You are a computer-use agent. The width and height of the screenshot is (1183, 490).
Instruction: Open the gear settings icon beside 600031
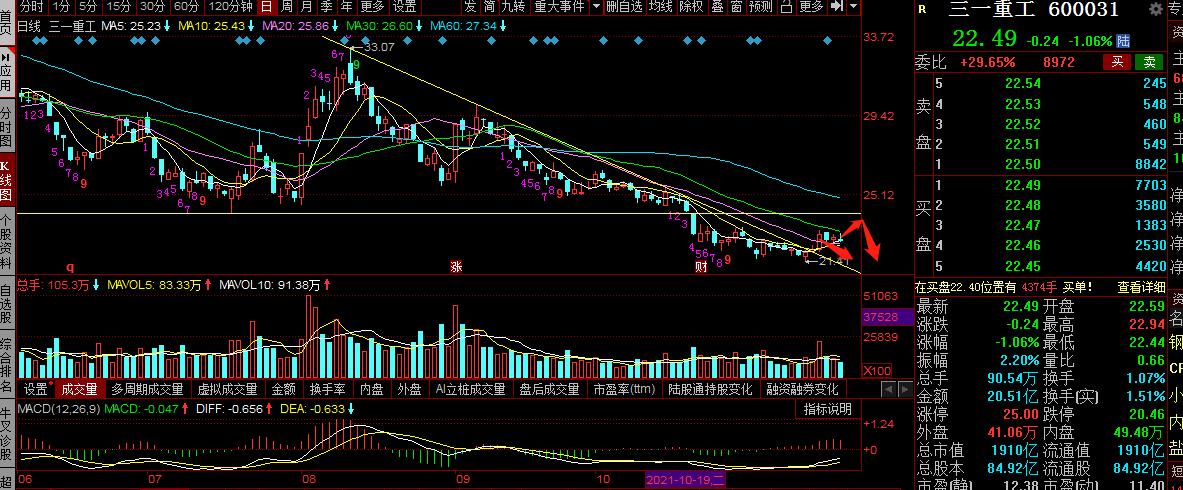point(1155,9)
